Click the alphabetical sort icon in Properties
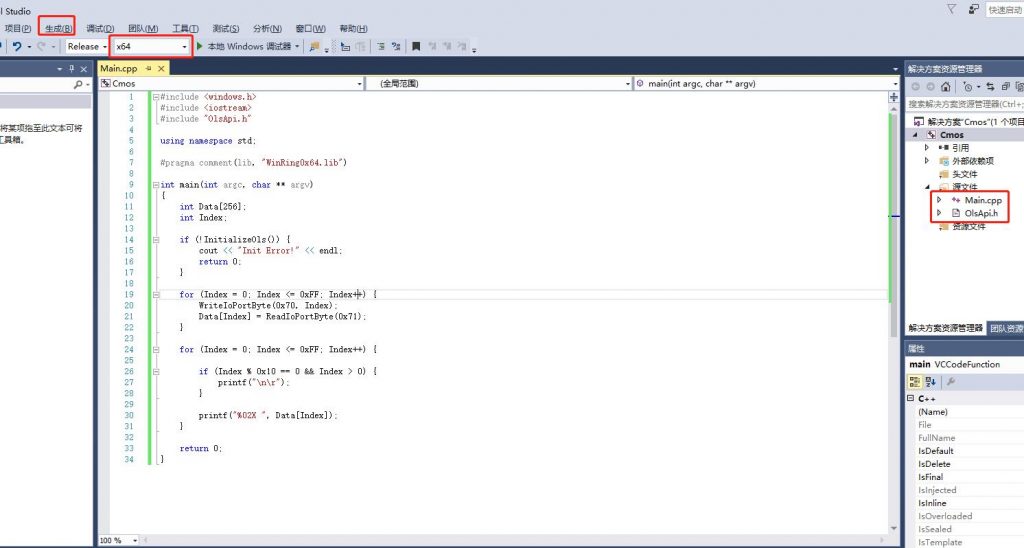This screenshot has height=548, width=1024. click(x=929, y=382)
